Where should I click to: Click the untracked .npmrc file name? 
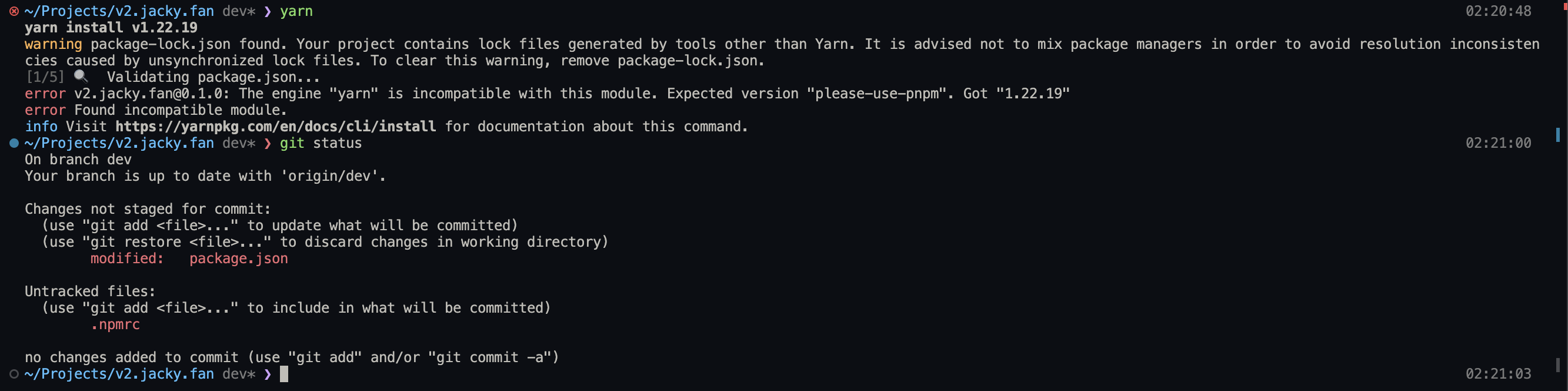[x=115, y=324]
